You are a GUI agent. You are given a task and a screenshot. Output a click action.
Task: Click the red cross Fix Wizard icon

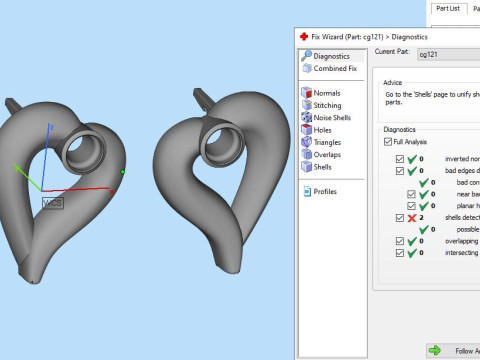pyautogui.click(x=304, y=36)
